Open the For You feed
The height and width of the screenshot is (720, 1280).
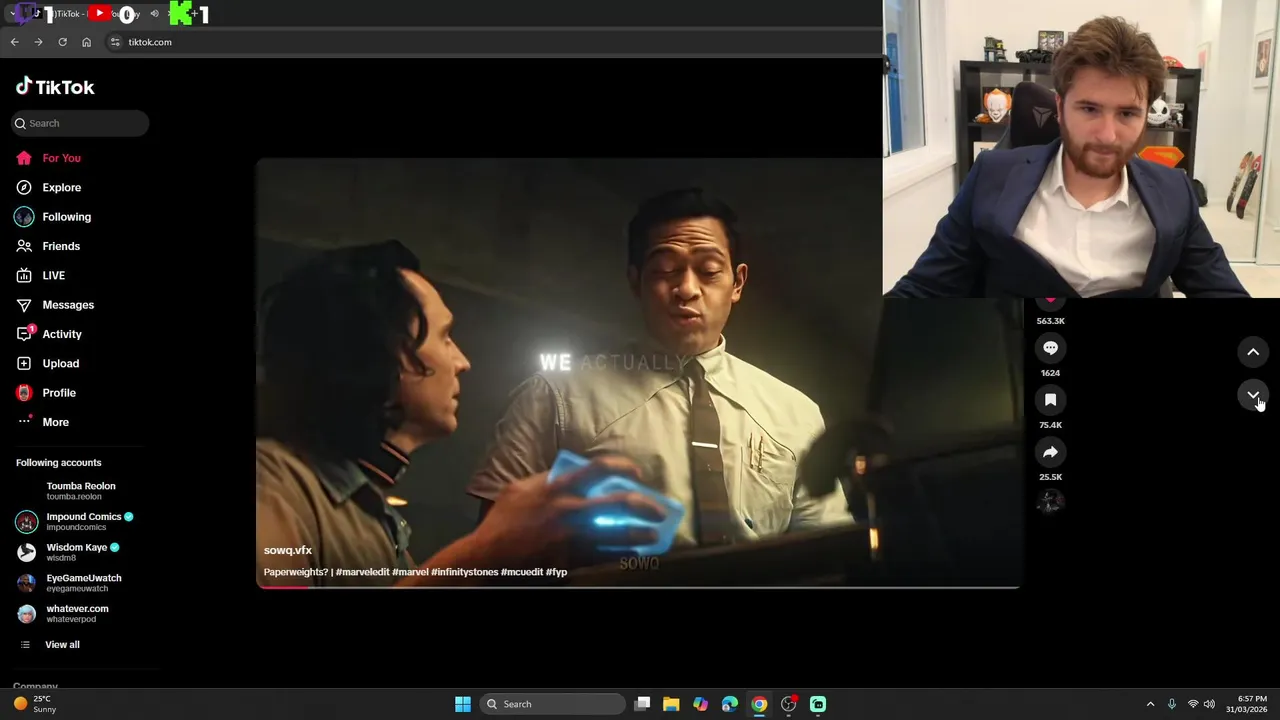48,158
